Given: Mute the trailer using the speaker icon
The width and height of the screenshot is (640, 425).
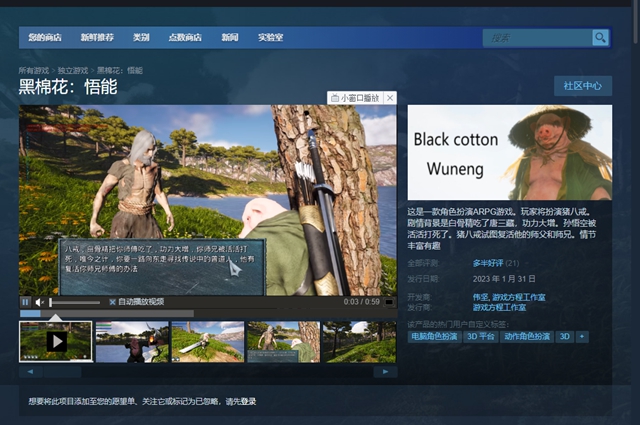Looking at the screenshot, I should (x=41, y=301).
